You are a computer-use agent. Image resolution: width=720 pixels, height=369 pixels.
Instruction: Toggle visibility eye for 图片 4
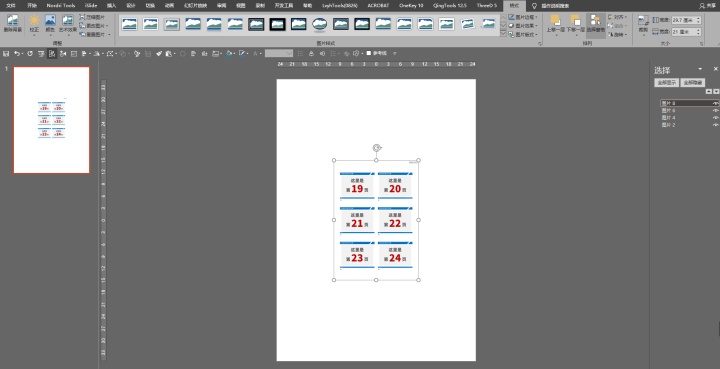pos(715,117)
